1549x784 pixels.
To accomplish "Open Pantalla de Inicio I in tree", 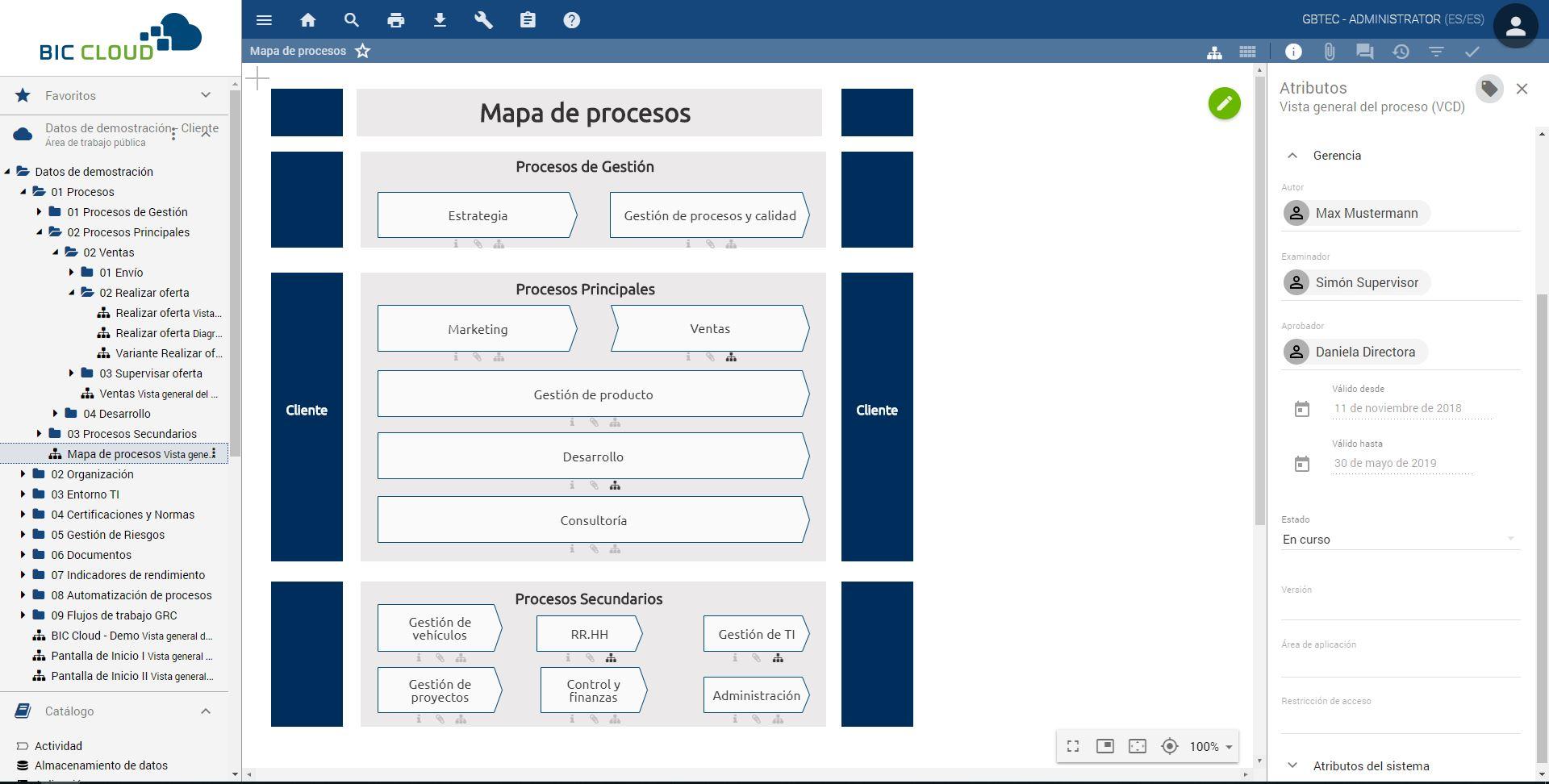I will click(x=123, y=656).
